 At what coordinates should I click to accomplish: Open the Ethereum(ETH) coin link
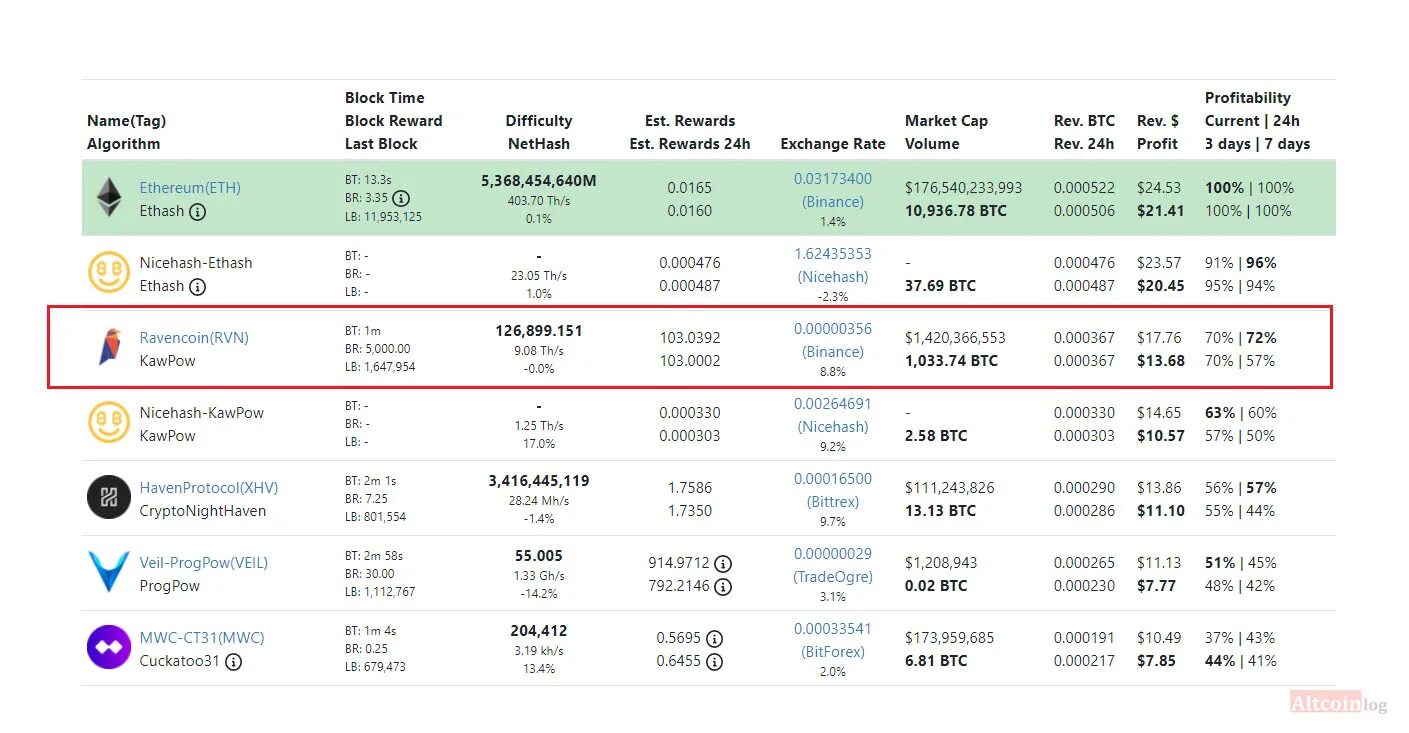190,188
